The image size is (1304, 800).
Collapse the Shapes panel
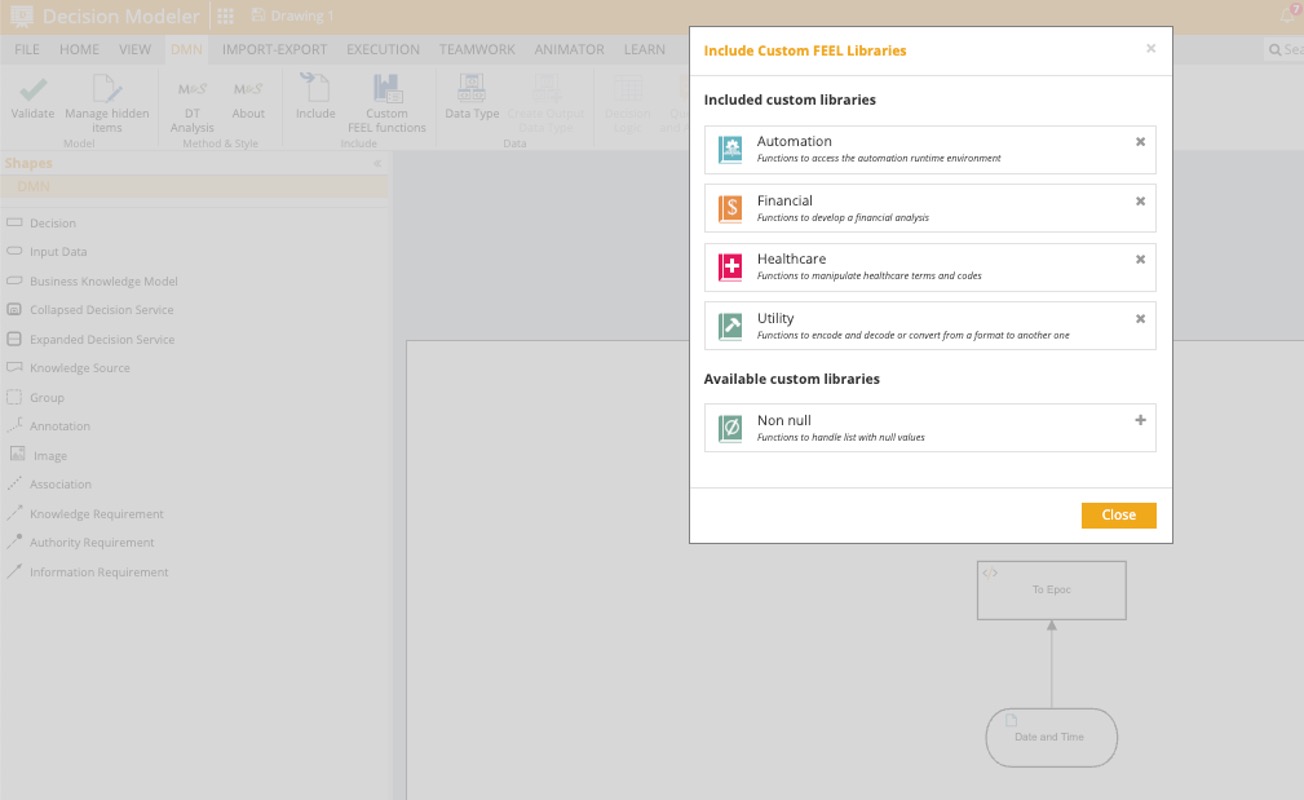pos(377,164)
